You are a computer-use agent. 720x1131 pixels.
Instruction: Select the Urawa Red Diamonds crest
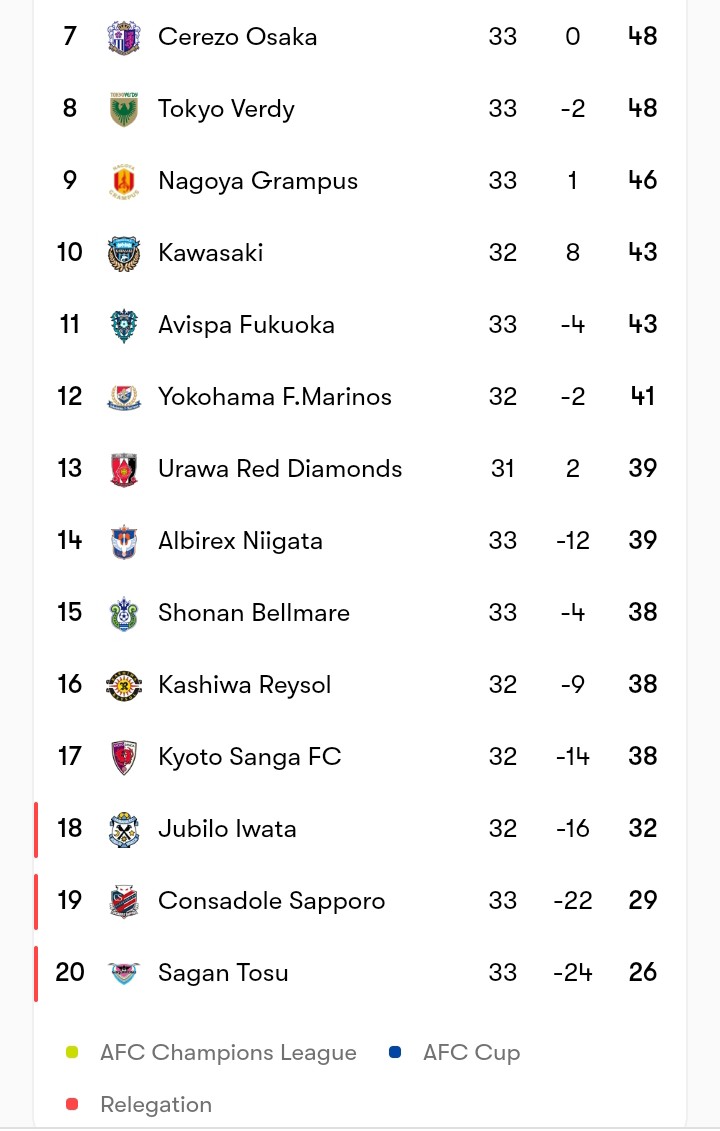124,470
